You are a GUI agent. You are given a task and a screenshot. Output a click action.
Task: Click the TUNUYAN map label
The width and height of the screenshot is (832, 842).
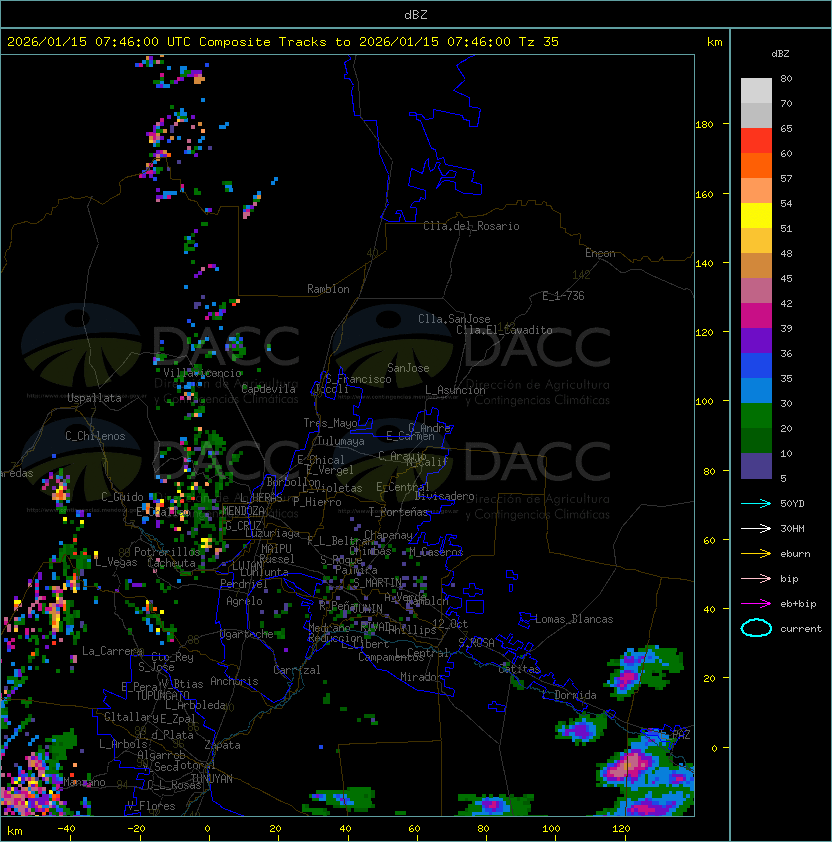click(212, 778)
